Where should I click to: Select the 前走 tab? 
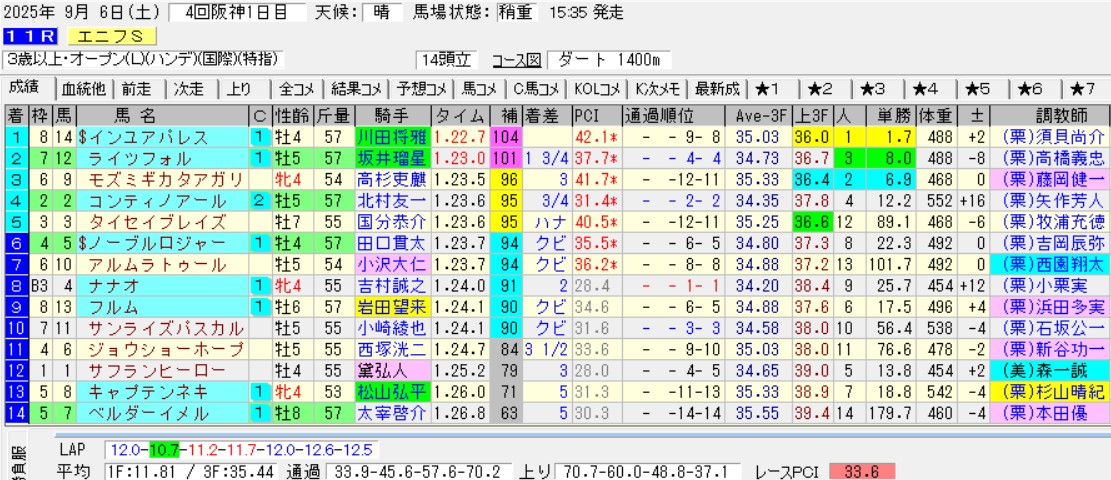coord(137,88)
